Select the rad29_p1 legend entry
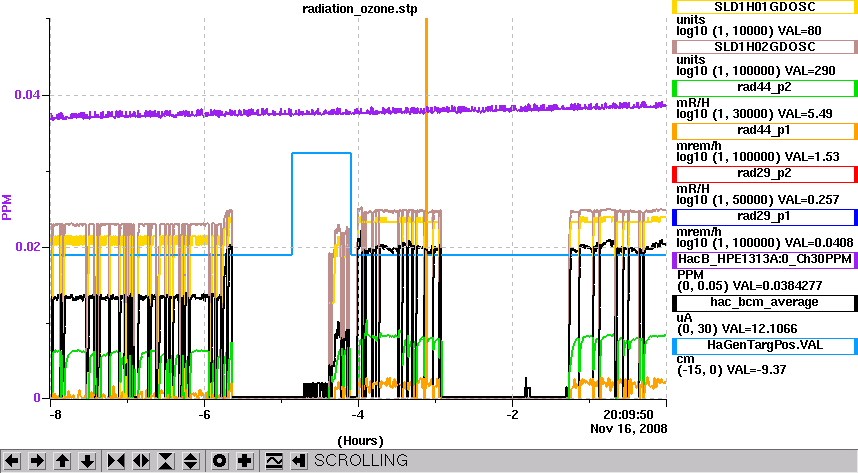The width and height of the screenshot is (858, 473). (x=764, y=217)
